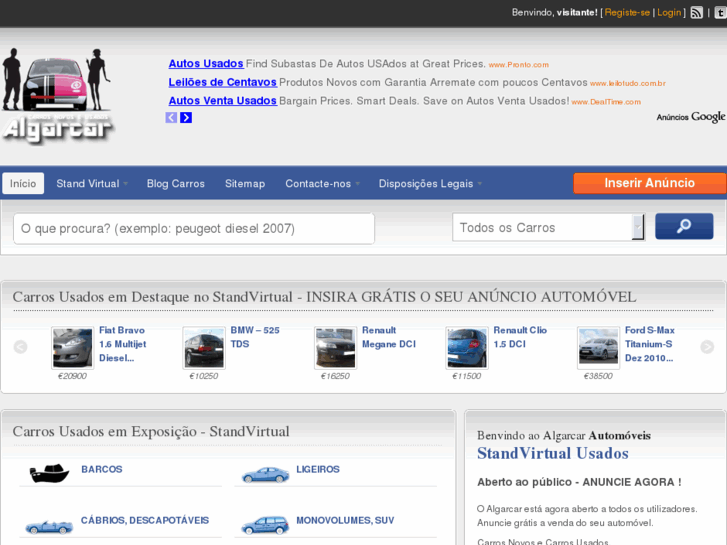
Task: Open Fiat Bravo 1.6 Multijet title link
Action: coord(123,344)
